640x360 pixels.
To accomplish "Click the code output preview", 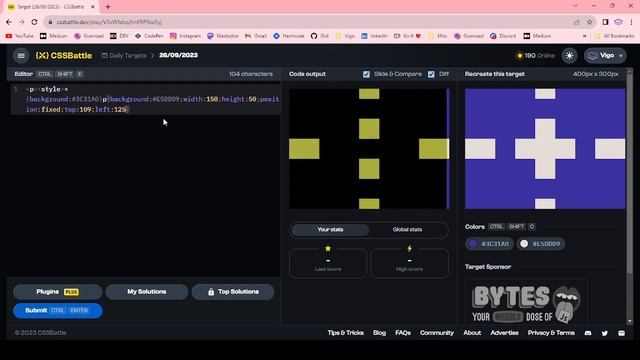I will point(369,149).
